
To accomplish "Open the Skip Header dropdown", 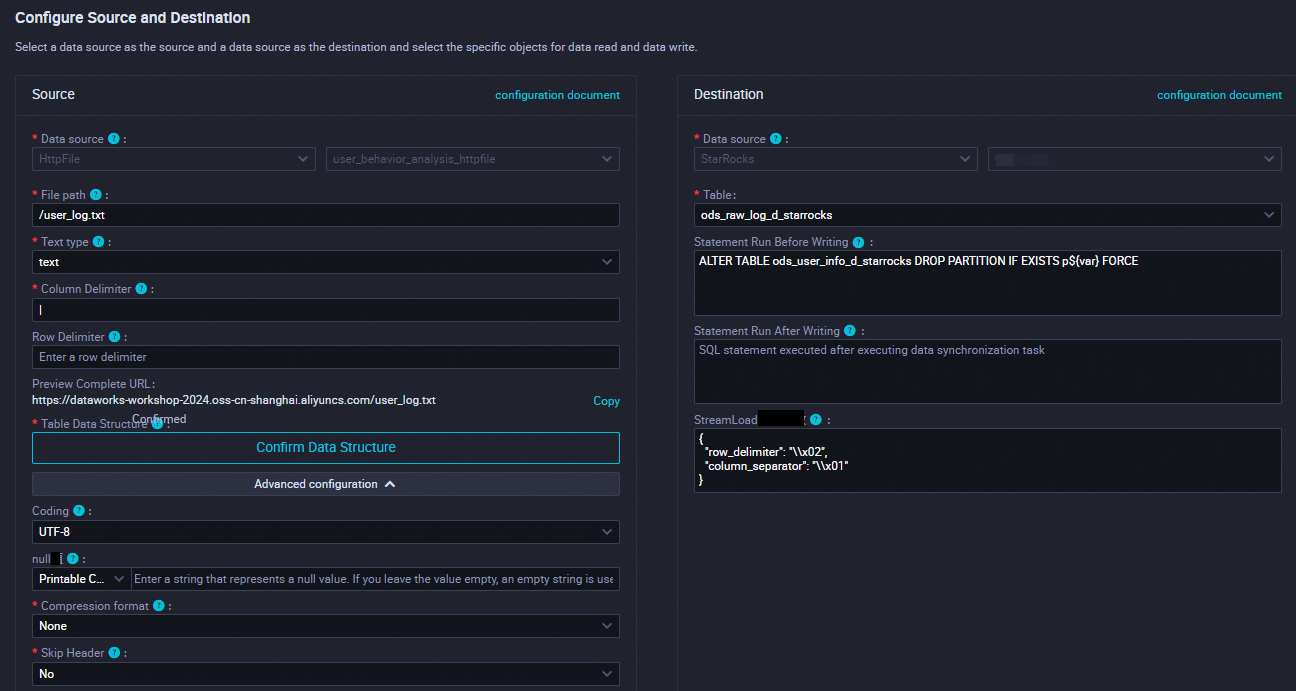I will coord(325,674).
